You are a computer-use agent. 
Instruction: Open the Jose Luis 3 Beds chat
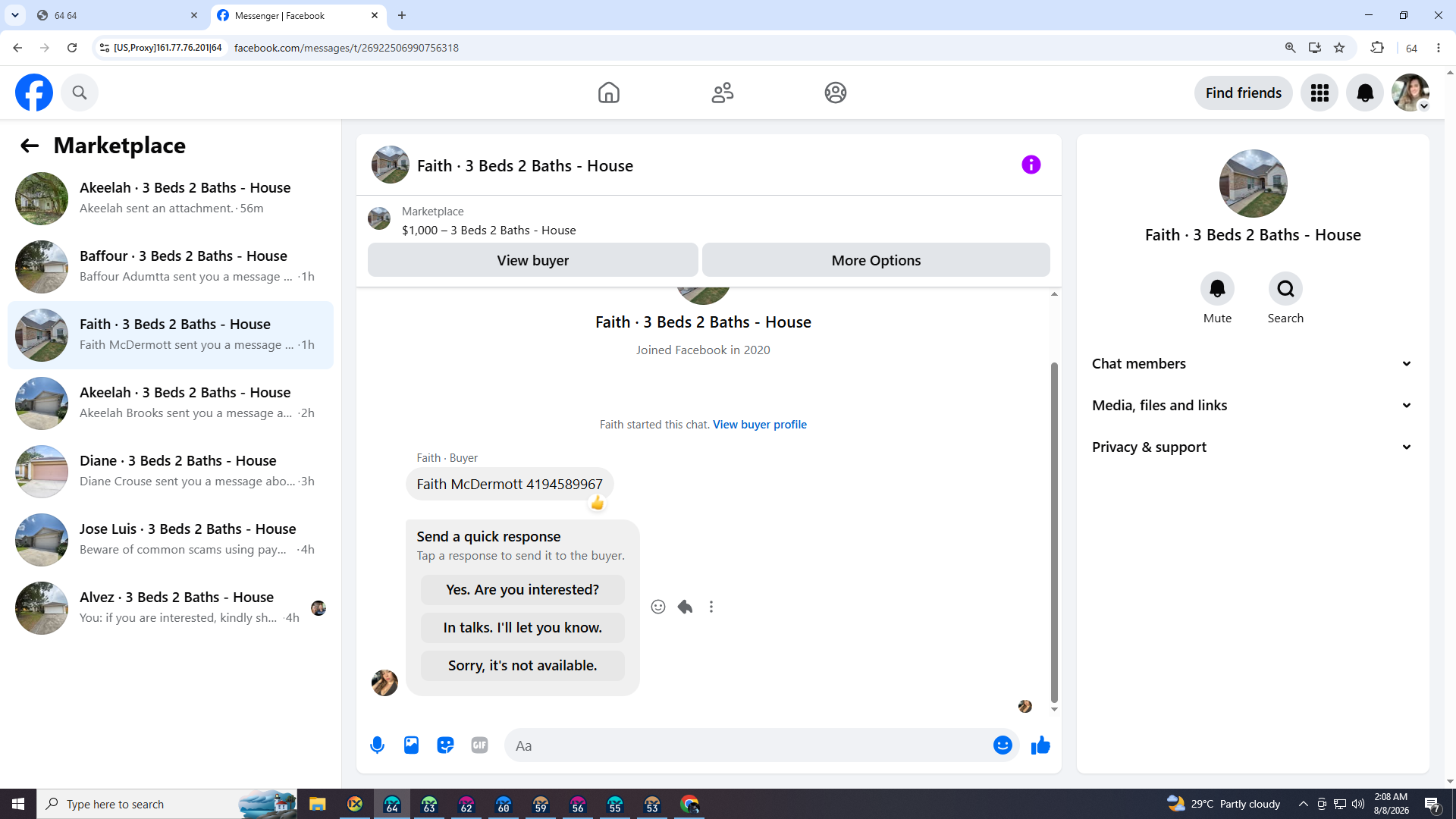[x=171, y=540]
